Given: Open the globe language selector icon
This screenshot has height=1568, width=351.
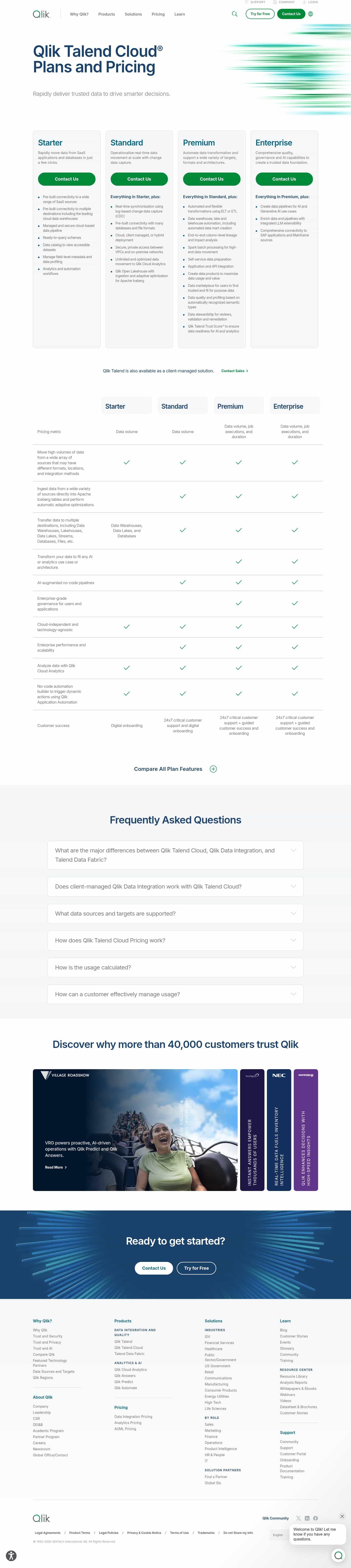Looking at the screenshot, I should 310,14.
